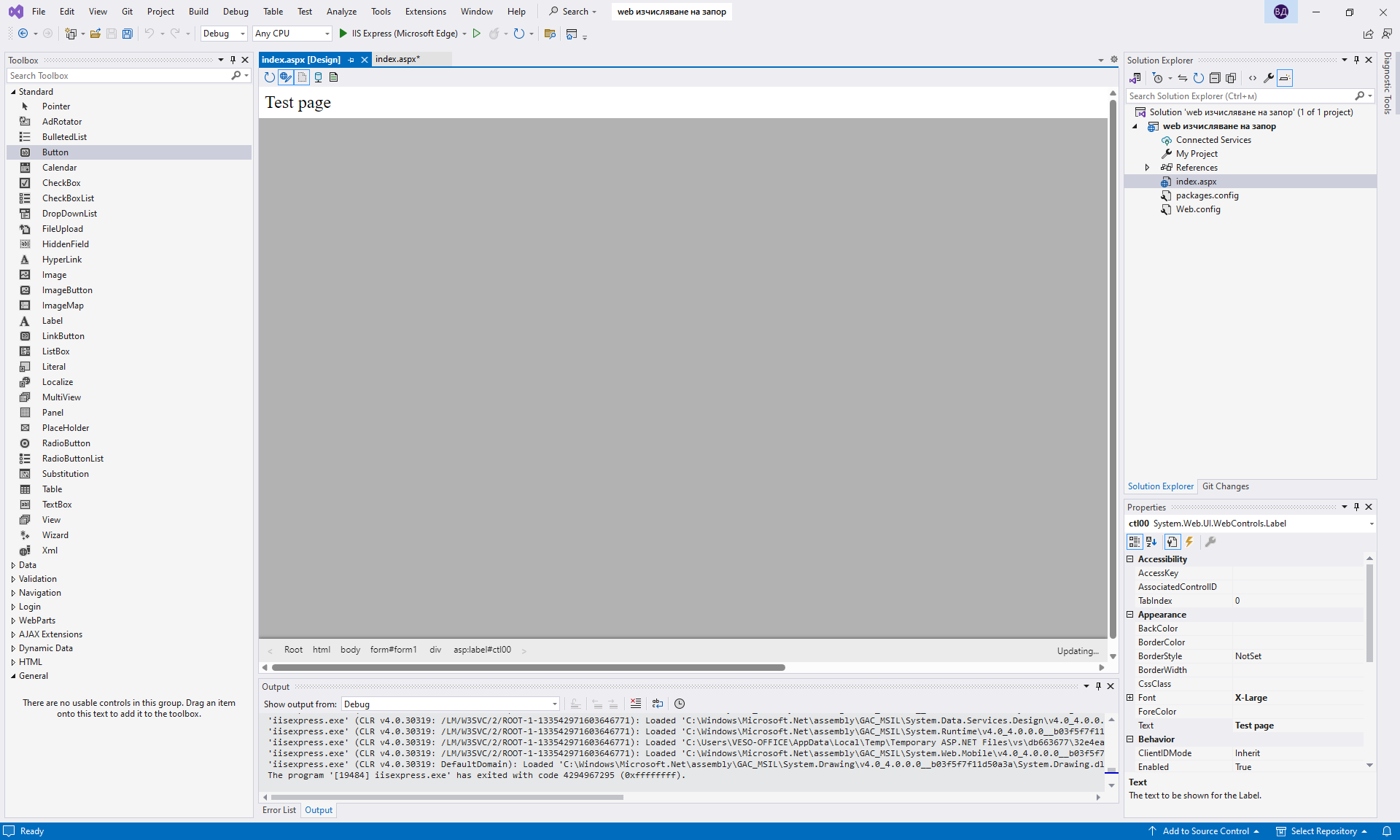Select the TextBox control in Toolbox
1400x840 pixels.
[57, 505]
